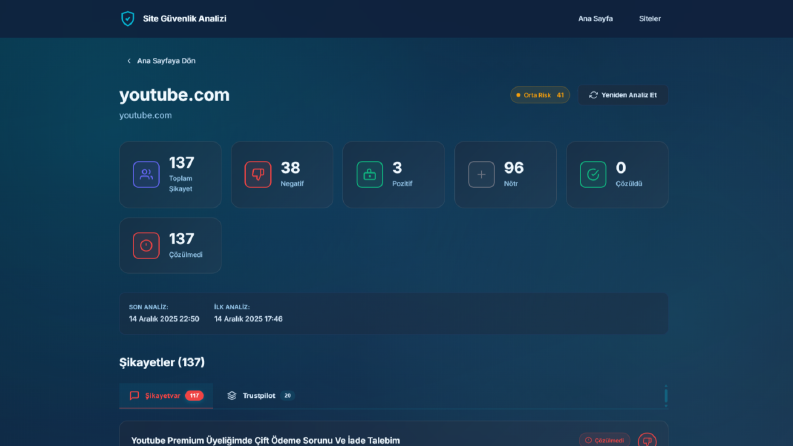This screenshot has width=793, height=446.
Task: Click the Negatif thumbs-down icon
Action: (258, 174)
